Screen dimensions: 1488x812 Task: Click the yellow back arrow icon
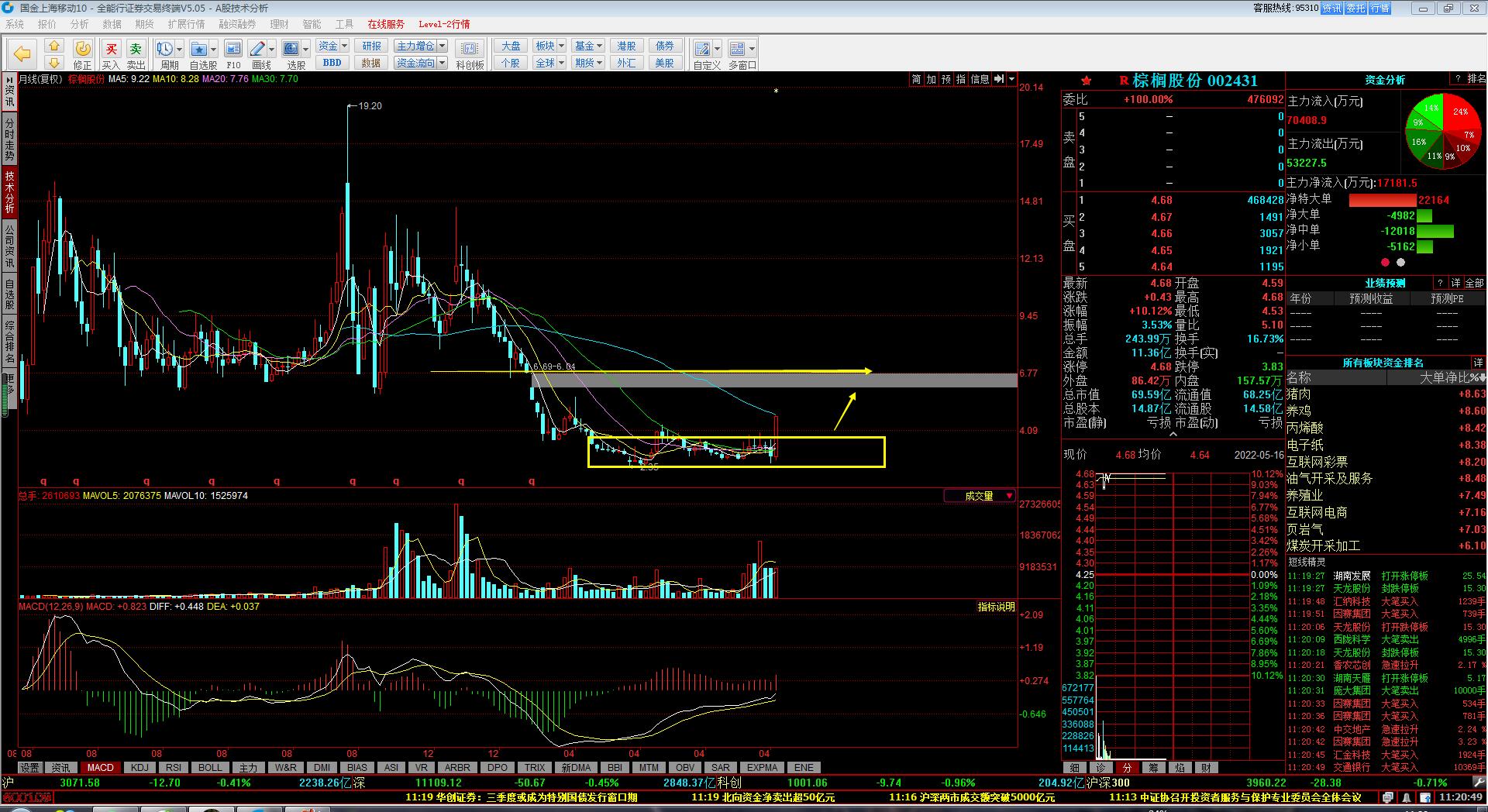[x=22, y=53]
